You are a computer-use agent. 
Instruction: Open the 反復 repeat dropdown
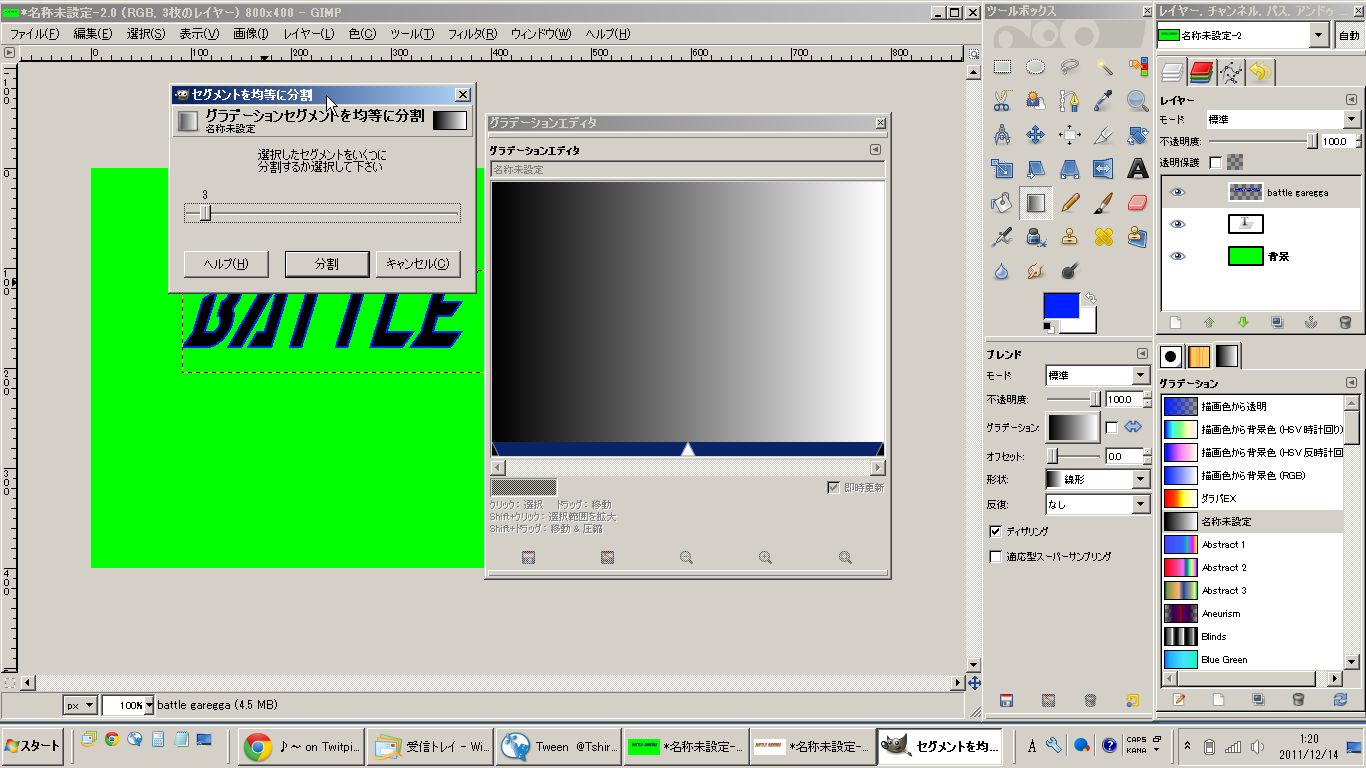[1098, 504]
